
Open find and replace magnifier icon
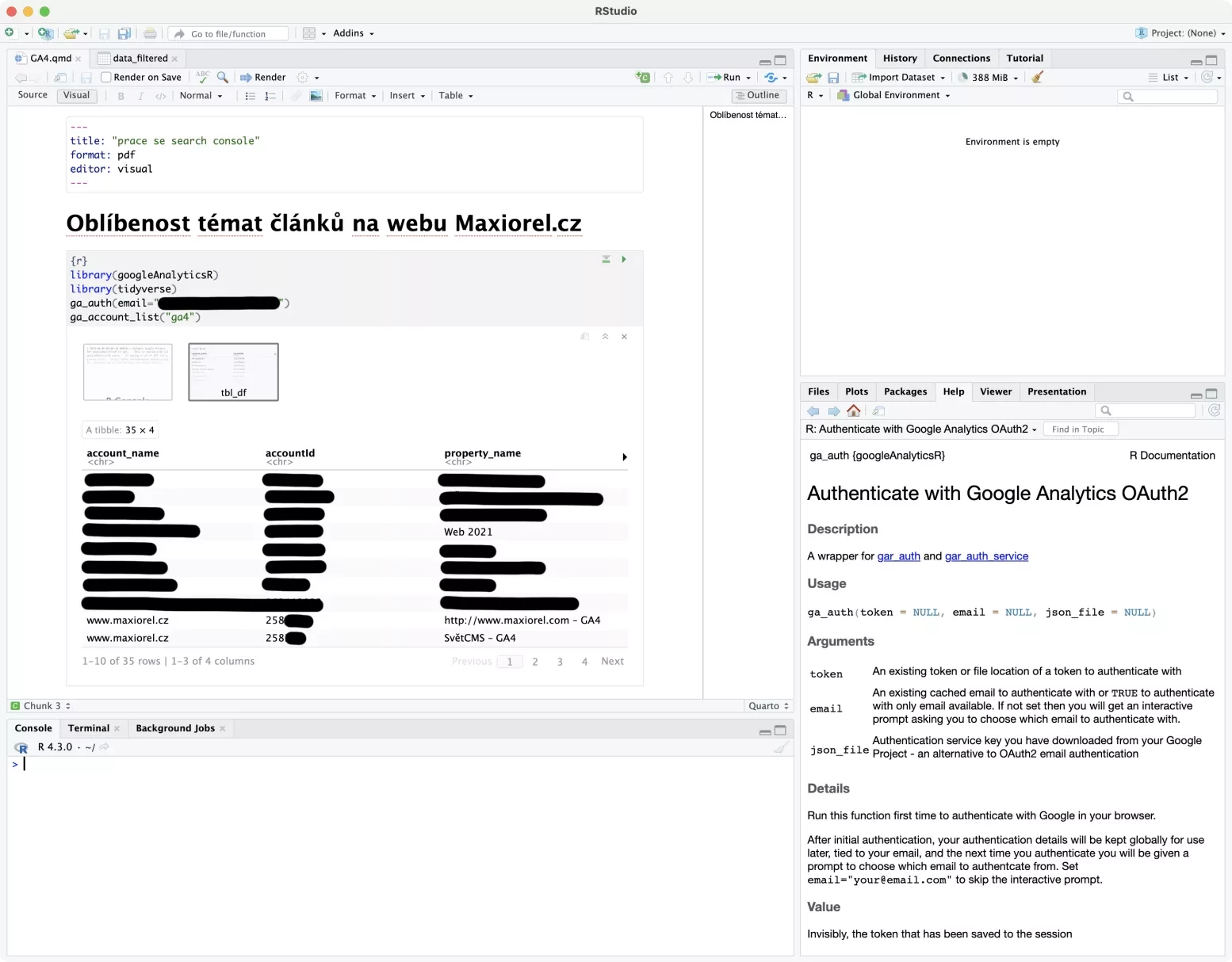223,78
